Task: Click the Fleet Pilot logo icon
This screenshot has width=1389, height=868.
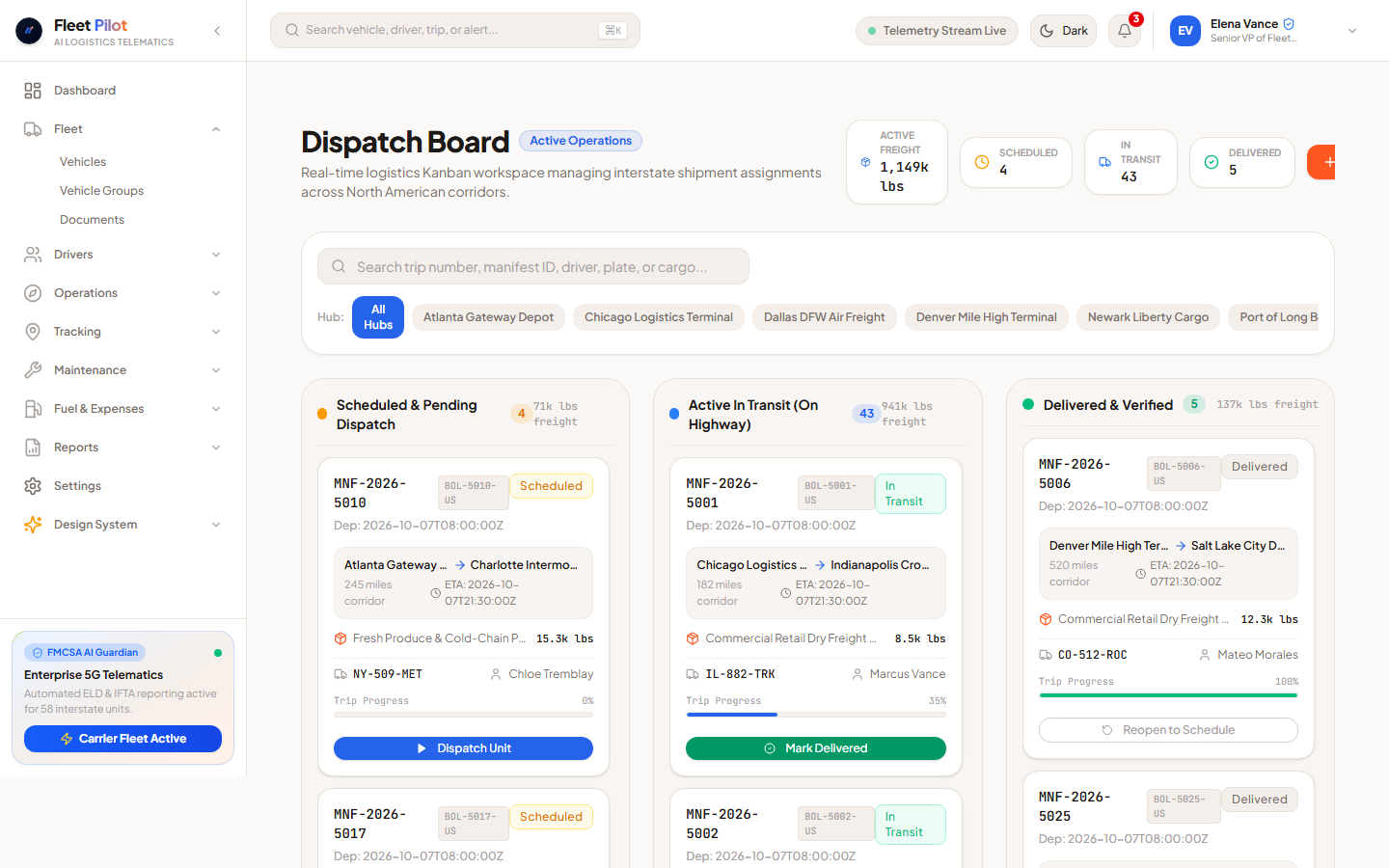Action: [29, 32]
